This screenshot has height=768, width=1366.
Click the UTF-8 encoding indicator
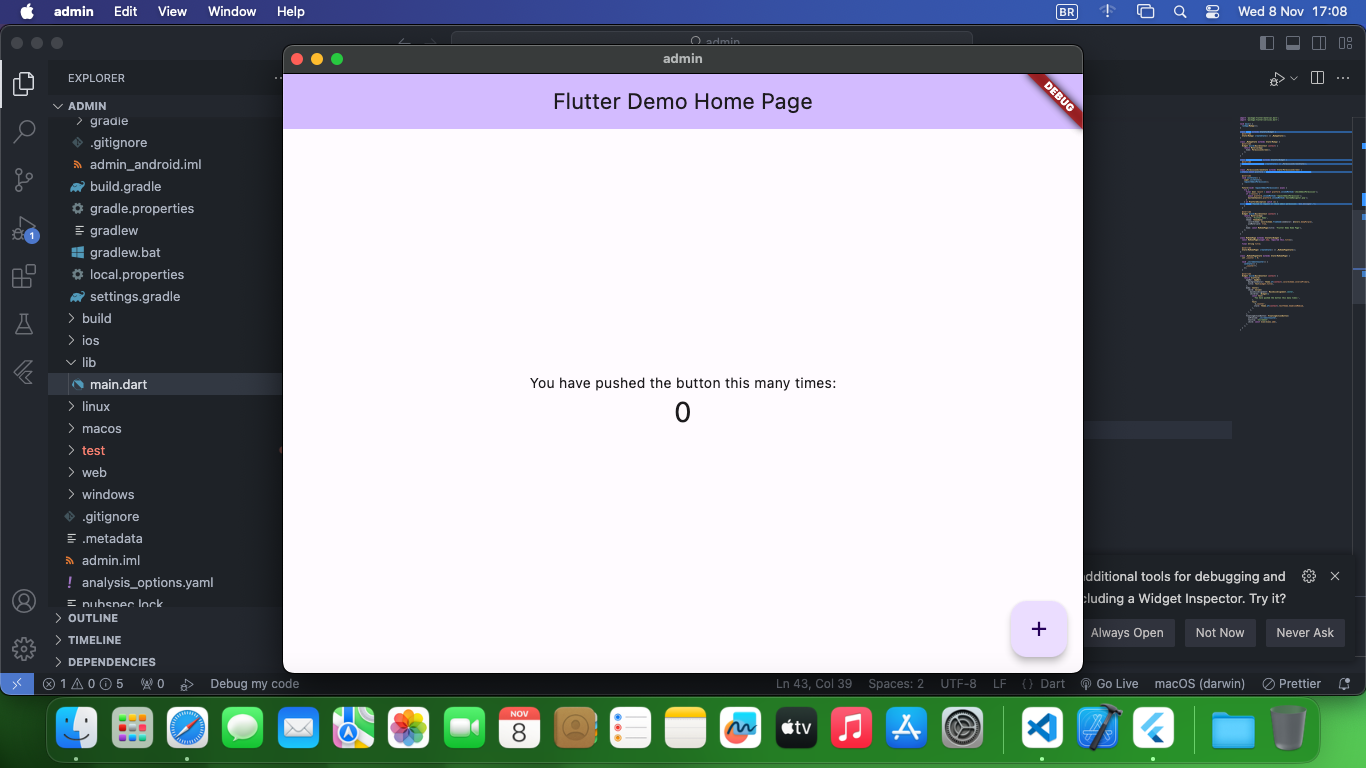pos(958,684)
